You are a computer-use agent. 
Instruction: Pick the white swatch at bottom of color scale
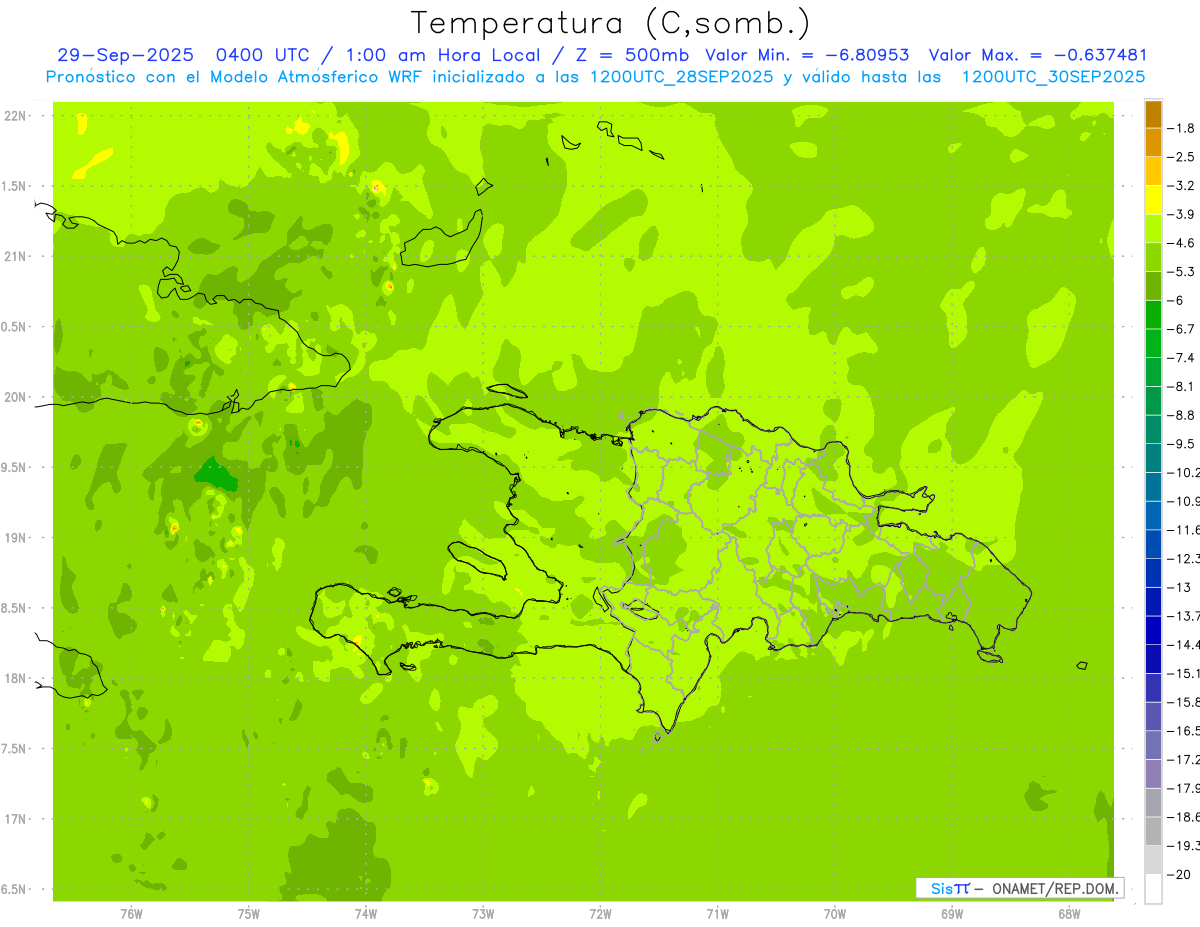[x=1153, y=889]
